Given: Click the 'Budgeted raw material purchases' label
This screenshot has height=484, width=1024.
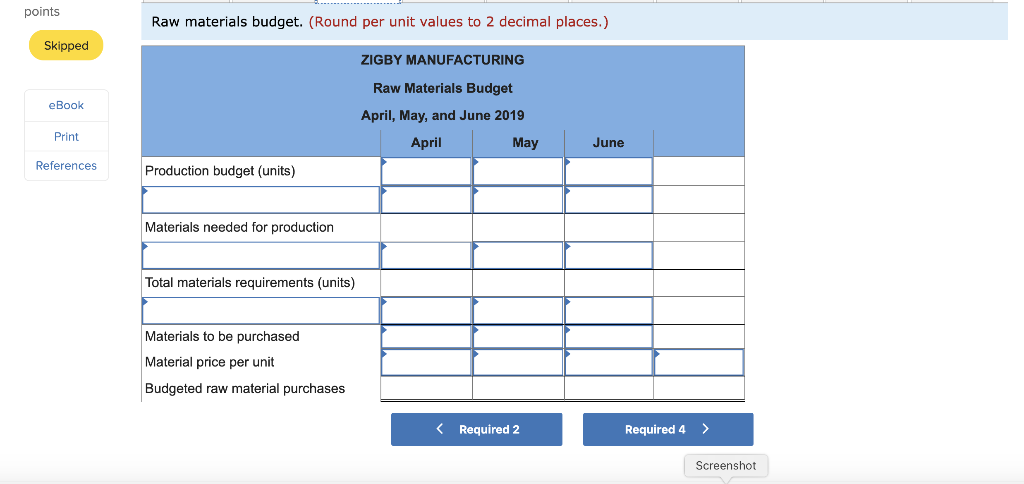Looking at the screenshot, I should 245,389.
